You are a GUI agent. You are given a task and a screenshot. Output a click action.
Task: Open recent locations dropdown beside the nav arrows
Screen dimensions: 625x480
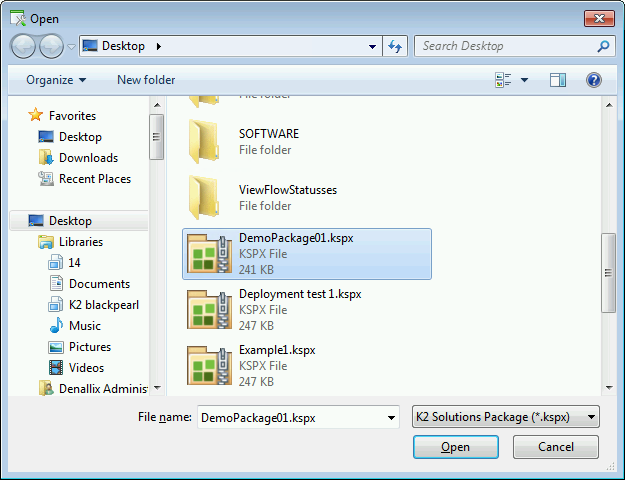[x=71, y=47]
